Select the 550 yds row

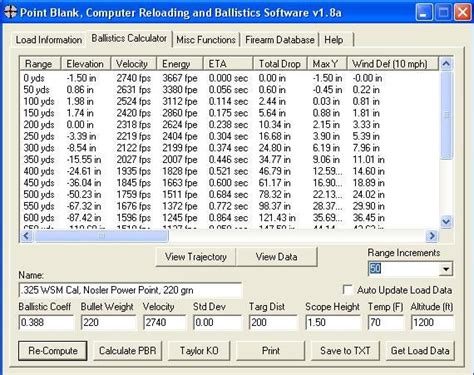229,206
